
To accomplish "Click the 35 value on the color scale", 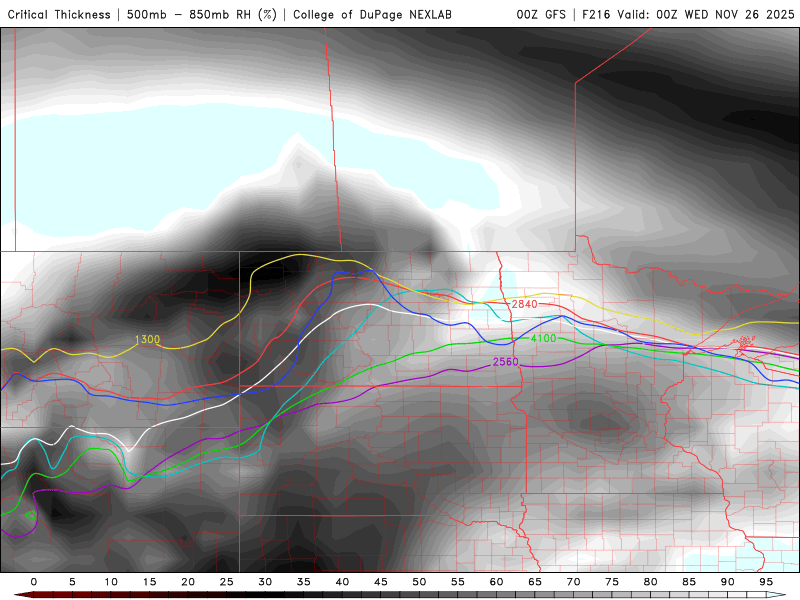I will pos(304,582).
